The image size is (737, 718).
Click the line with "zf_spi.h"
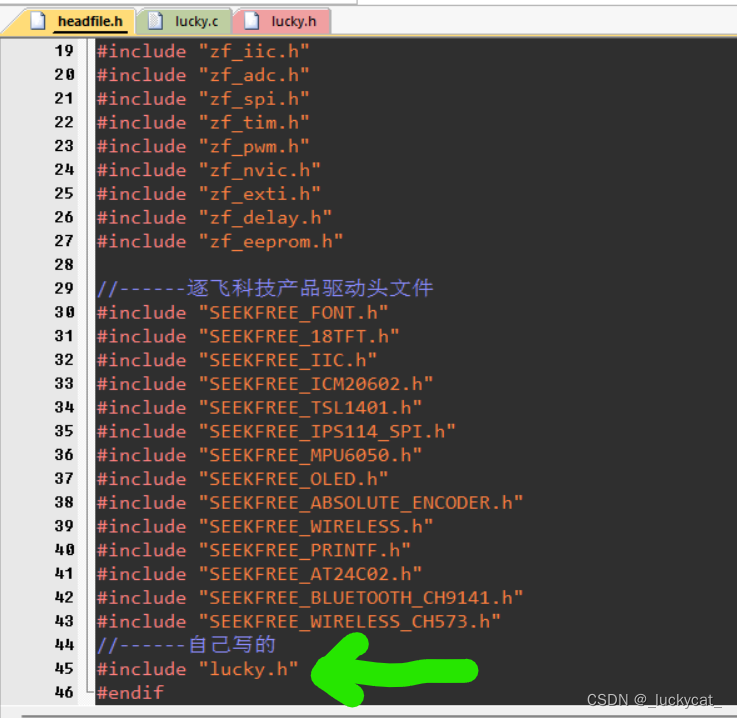tap(203, 99)
